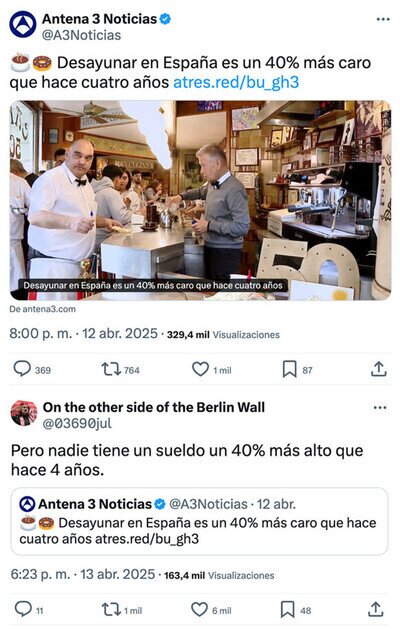Retweet the Antena 3 Noticias post
400x629 pixels.
tap(111, 369)
